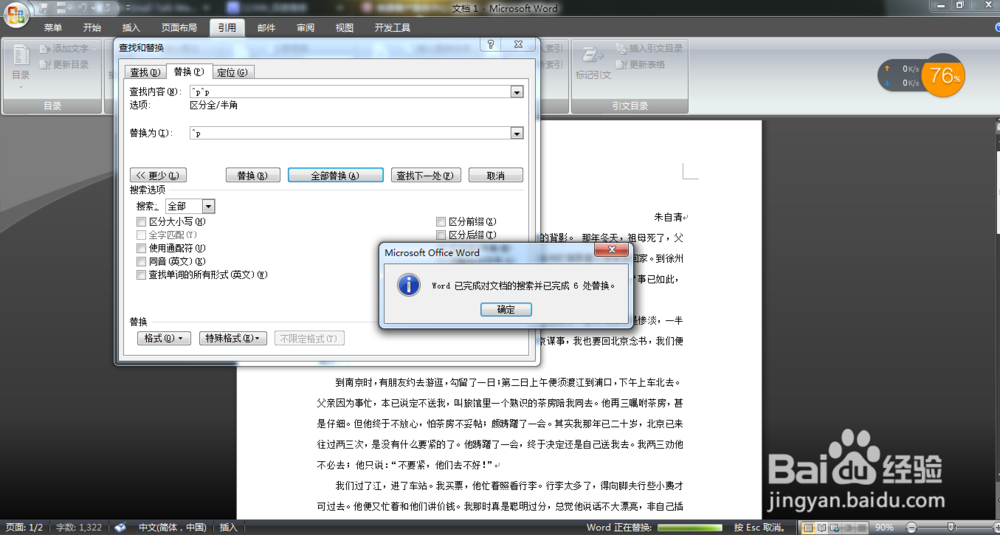Screen dimensions: 1000x535
Task: Open the 开发工具 ribbon tab
Action: [x=392, y=27]
